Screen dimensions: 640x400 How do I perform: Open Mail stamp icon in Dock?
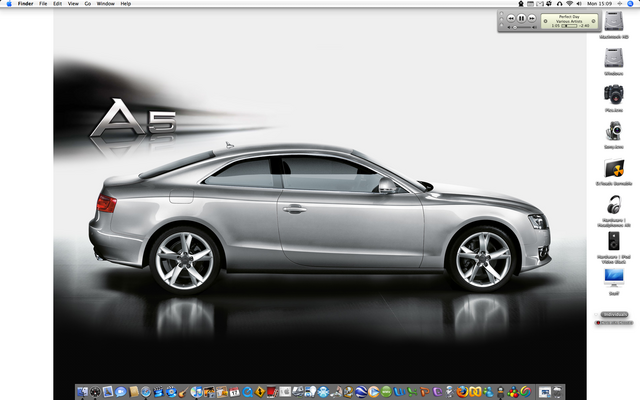click(x=108, y=392)
